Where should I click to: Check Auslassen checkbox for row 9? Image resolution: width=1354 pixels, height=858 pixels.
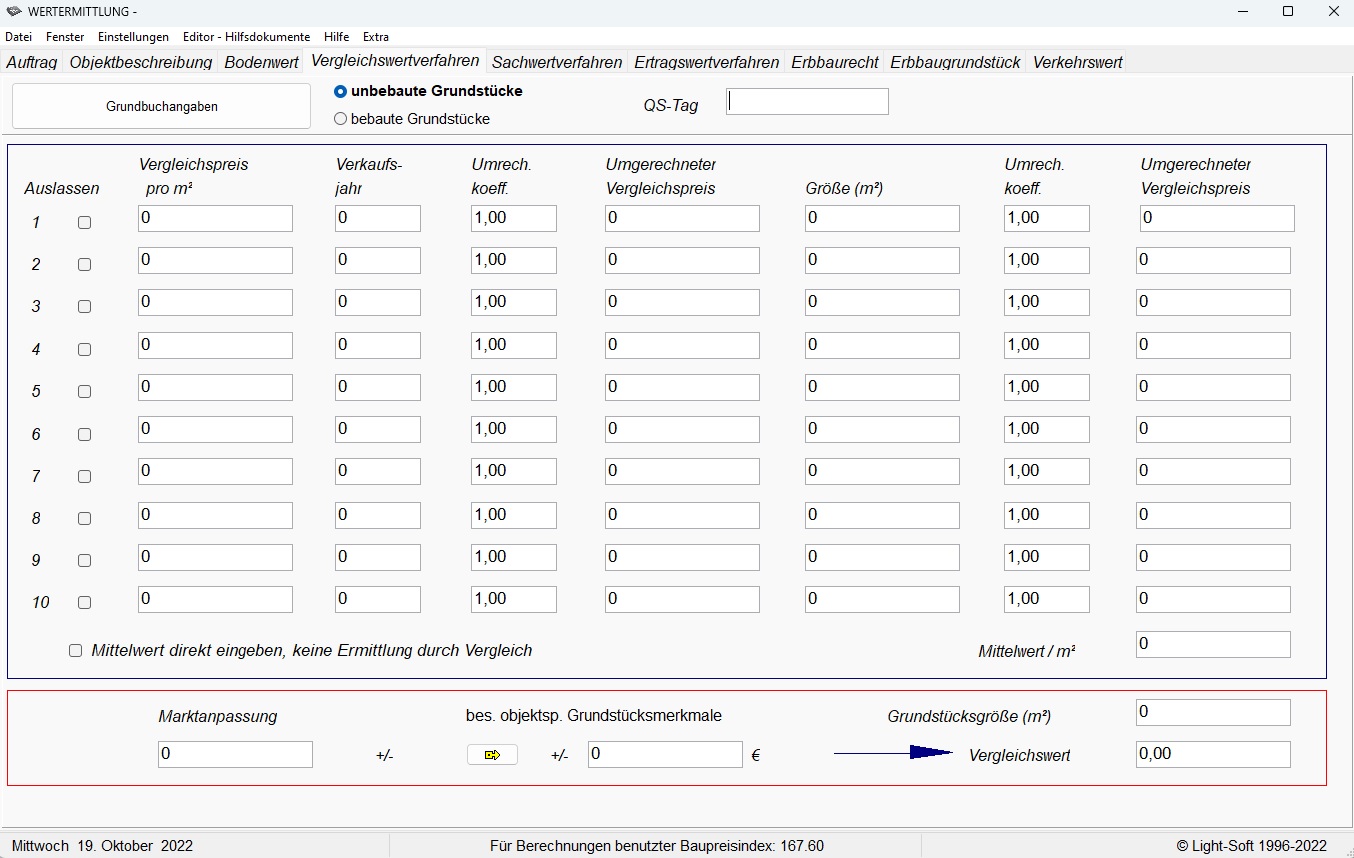tap(84, 560)
